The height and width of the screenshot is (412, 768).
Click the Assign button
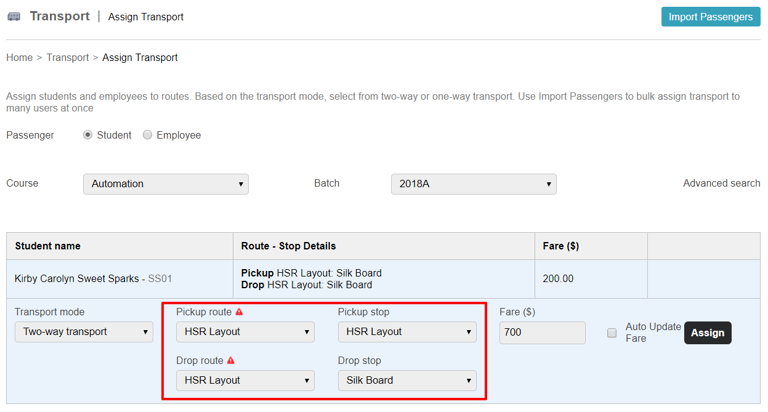coord(707,333)
